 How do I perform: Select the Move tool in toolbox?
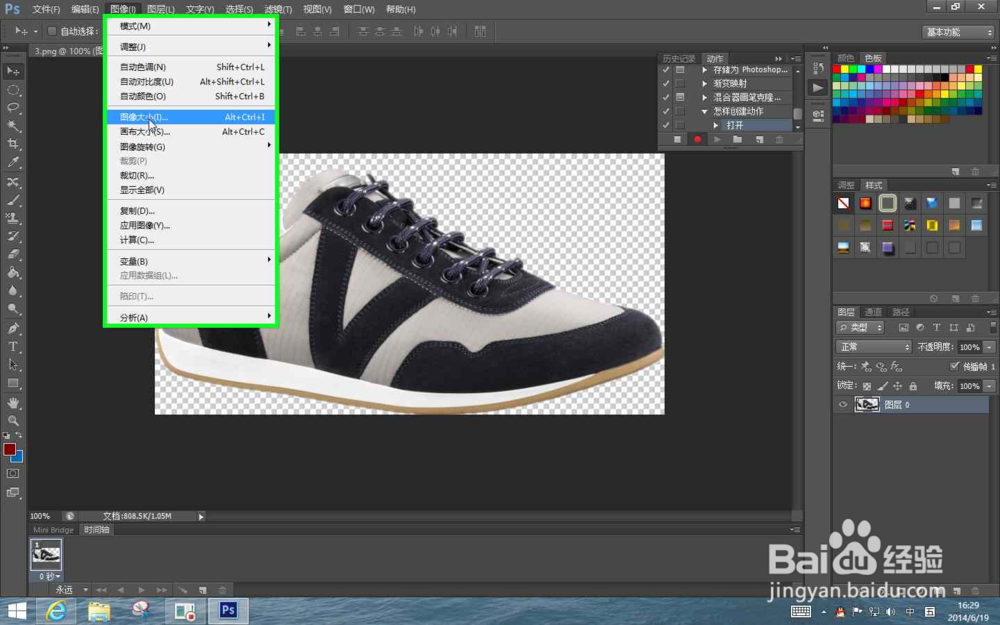pyautogui.click(x=13, y=71)
